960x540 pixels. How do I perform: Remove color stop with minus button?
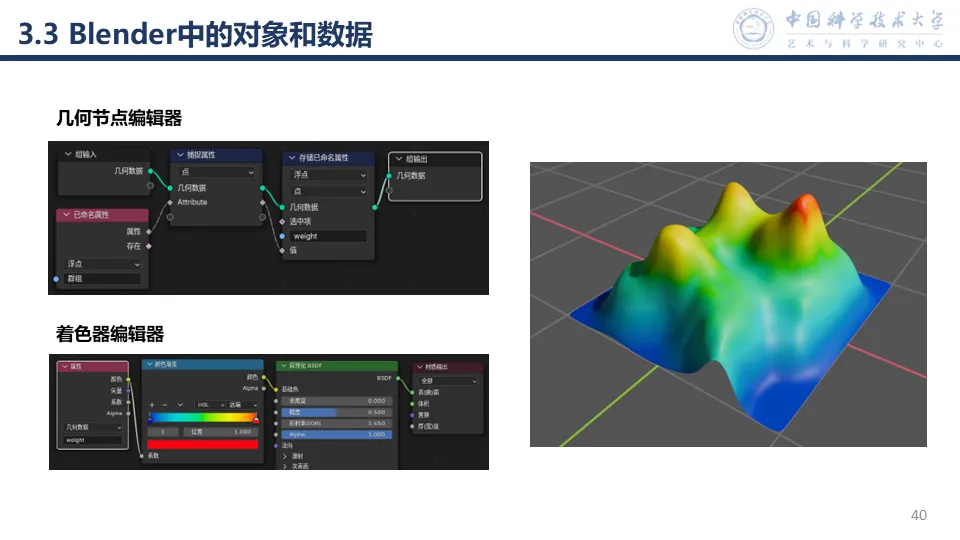tap(165, 405)
